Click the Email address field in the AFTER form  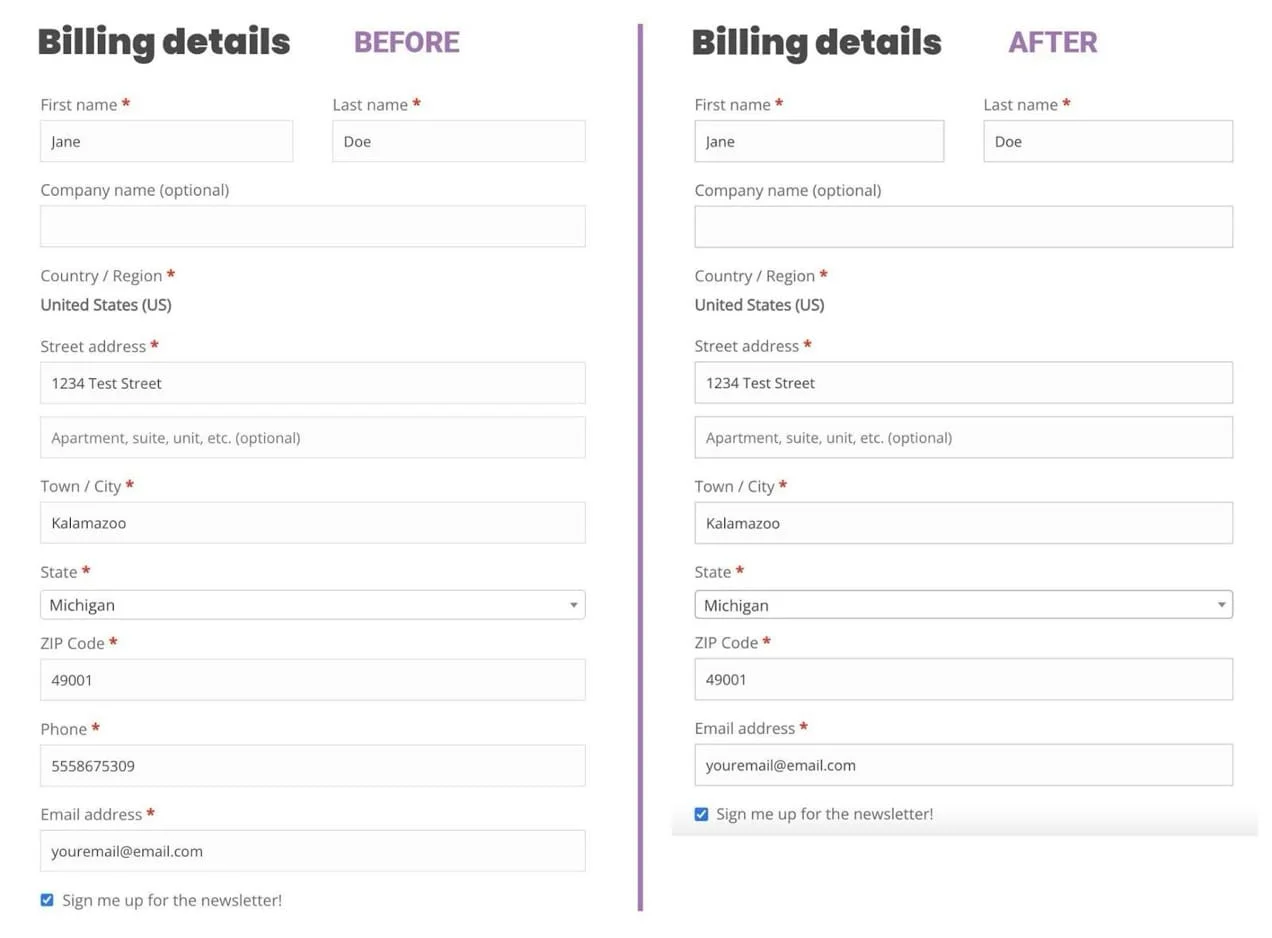pyautogui.click(x=962, y=765)
